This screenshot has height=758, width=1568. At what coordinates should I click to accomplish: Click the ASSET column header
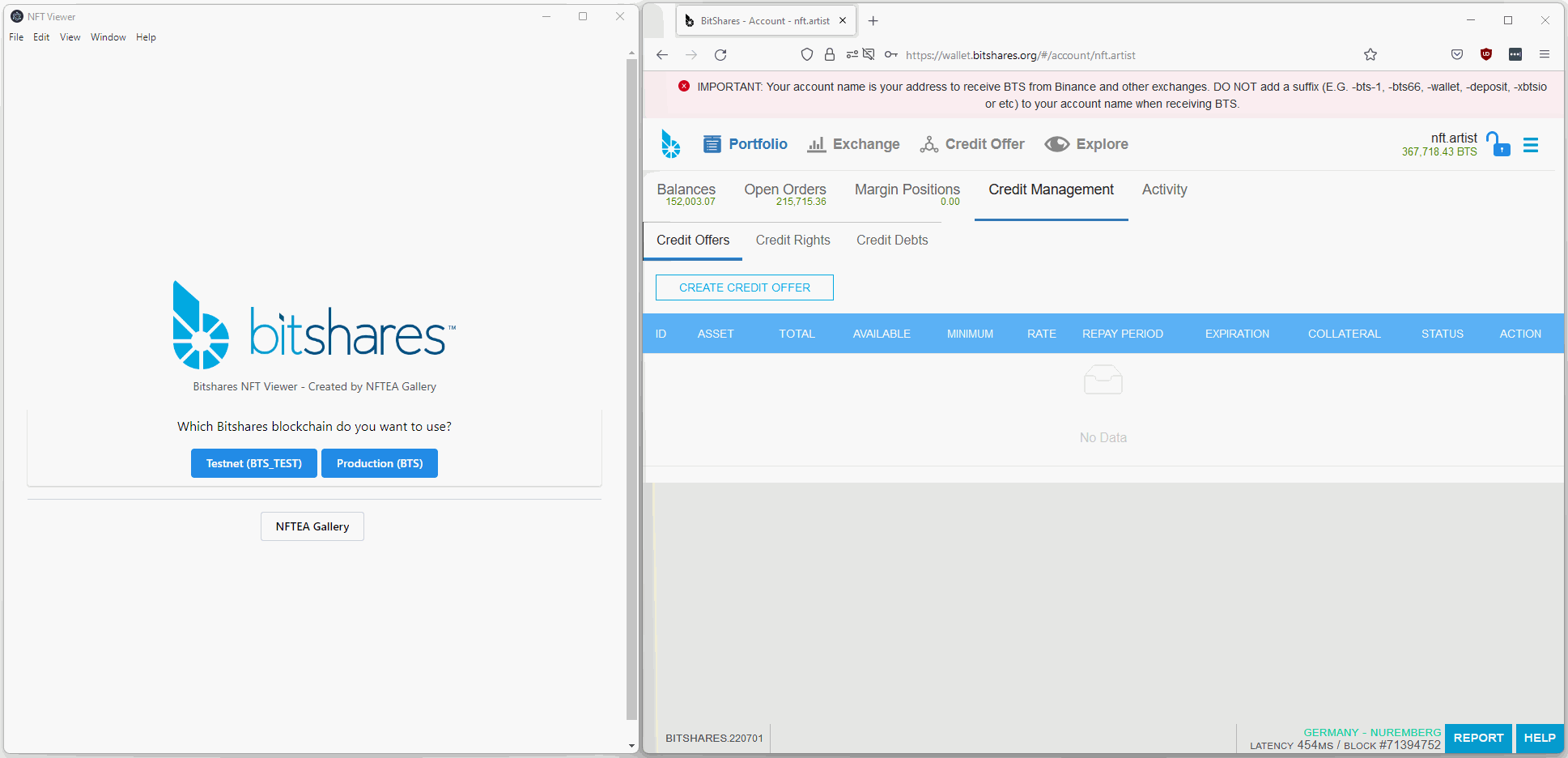[x=716, y=334]
